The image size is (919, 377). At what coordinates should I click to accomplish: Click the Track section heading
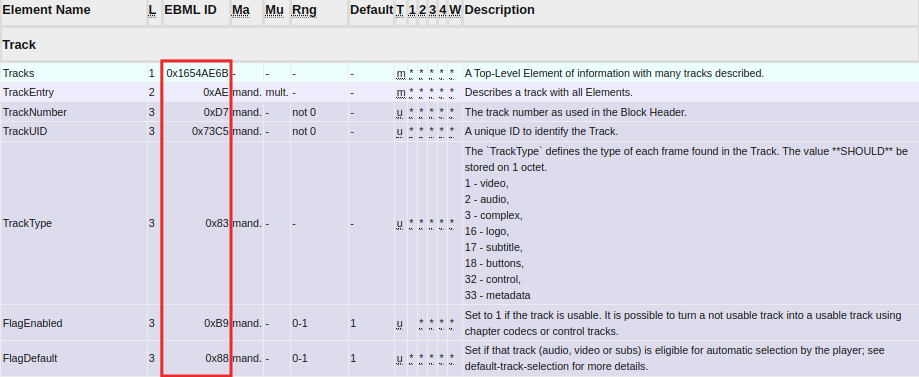[19, 45]
